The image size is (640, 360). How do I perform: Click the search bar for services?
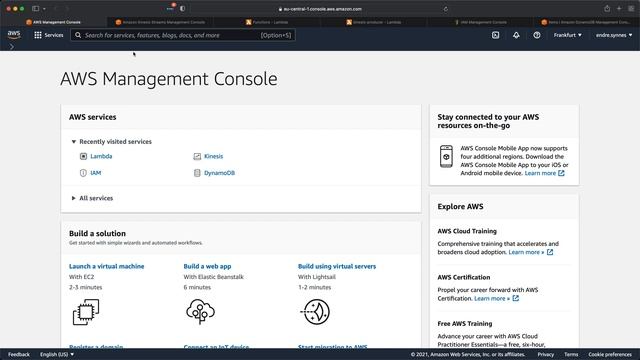(183, 35)
